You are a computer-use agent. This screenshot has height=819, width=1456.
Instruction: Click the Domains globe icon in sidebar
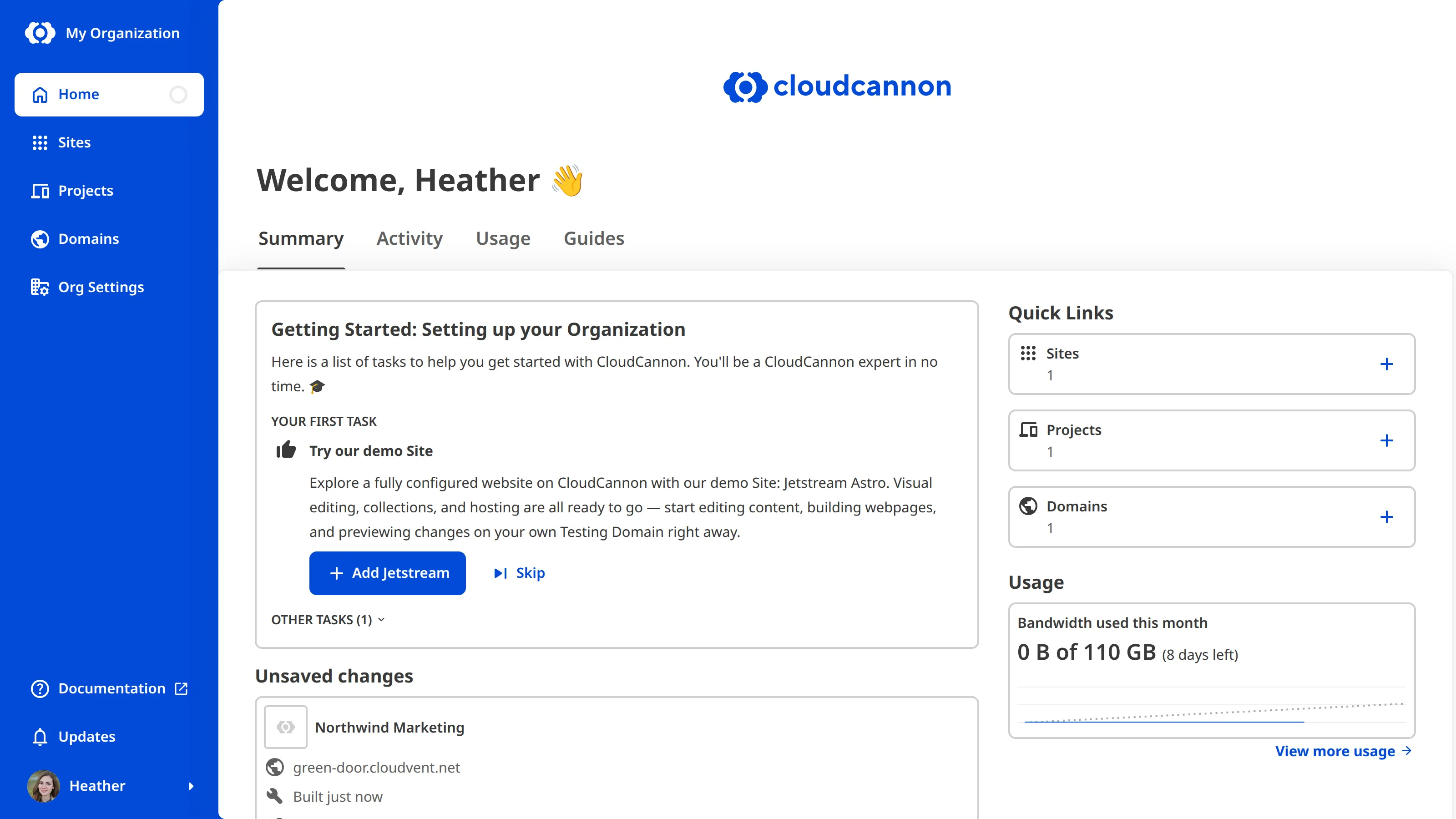tap(40, 239)
